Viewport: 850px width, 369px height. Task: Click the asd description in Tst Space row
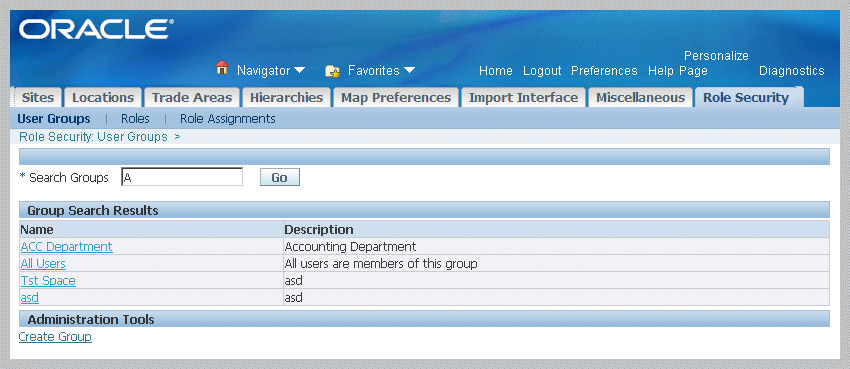point(293,281)
